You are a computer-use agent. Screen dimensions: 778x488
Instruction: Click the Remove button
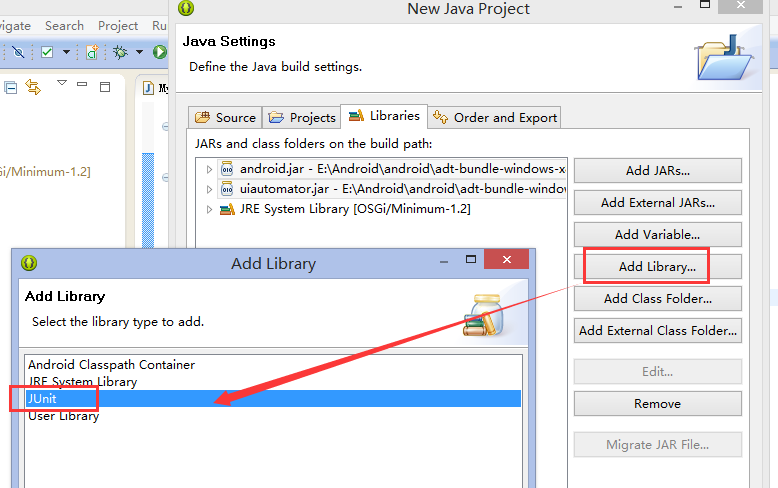(657, 404)
